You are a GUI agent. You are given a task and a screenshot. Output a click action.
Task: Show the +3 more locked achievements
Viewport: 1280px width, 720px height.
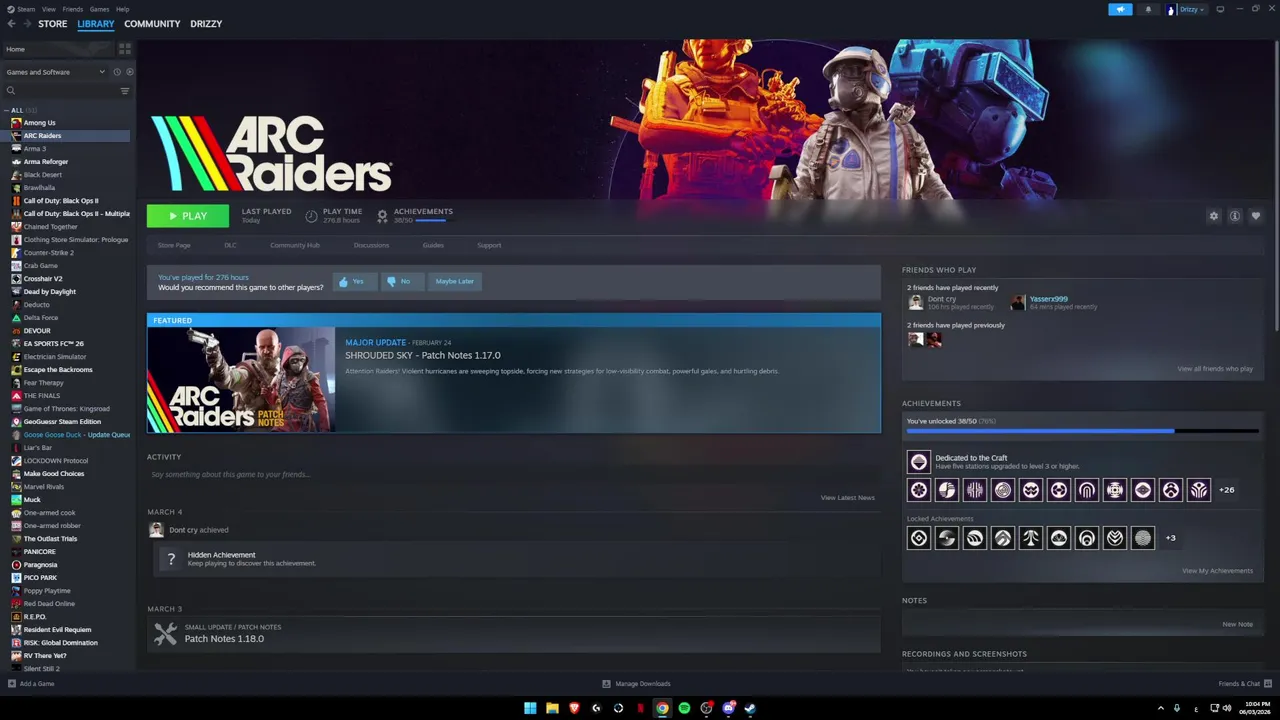point(1170,538)
